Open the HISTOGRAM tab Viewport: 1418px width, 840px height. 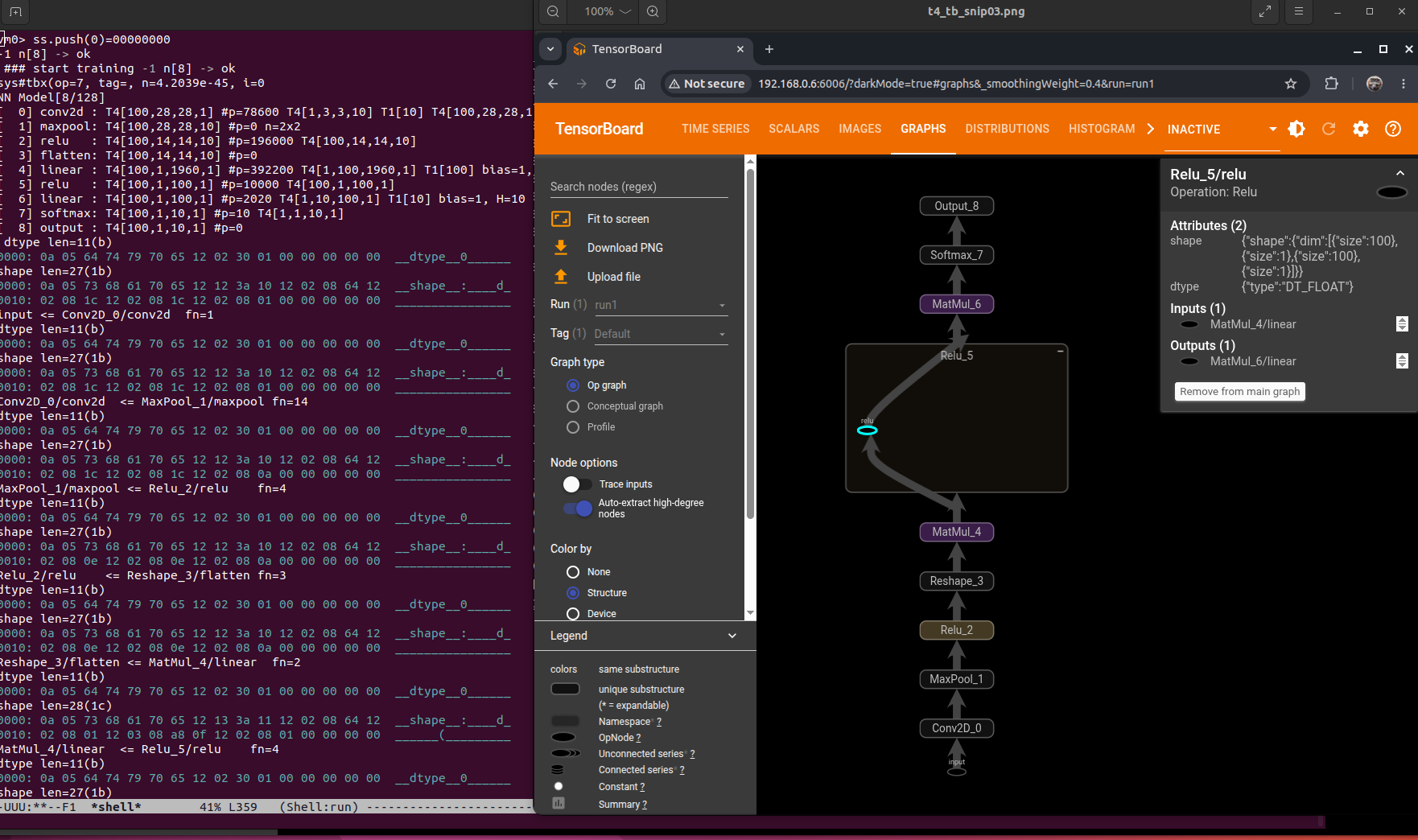[x=1102, y=129]
